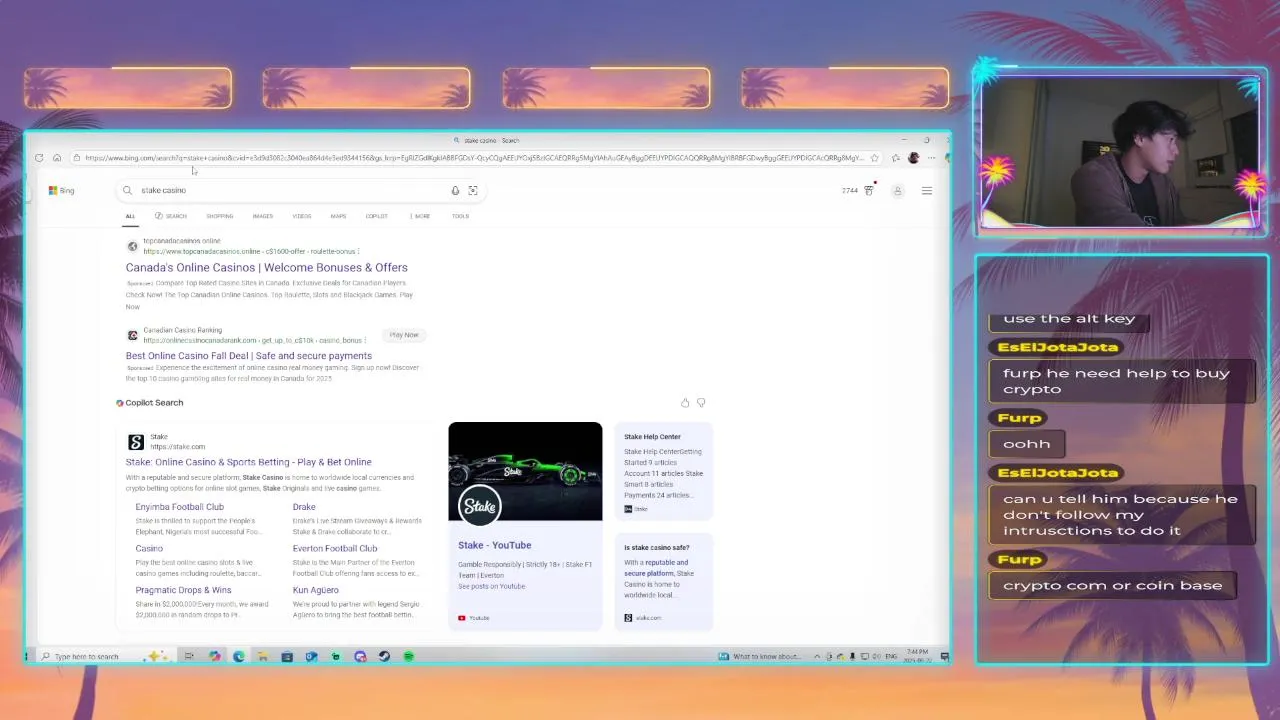Show hidden system tray icons

click(817, 656)
